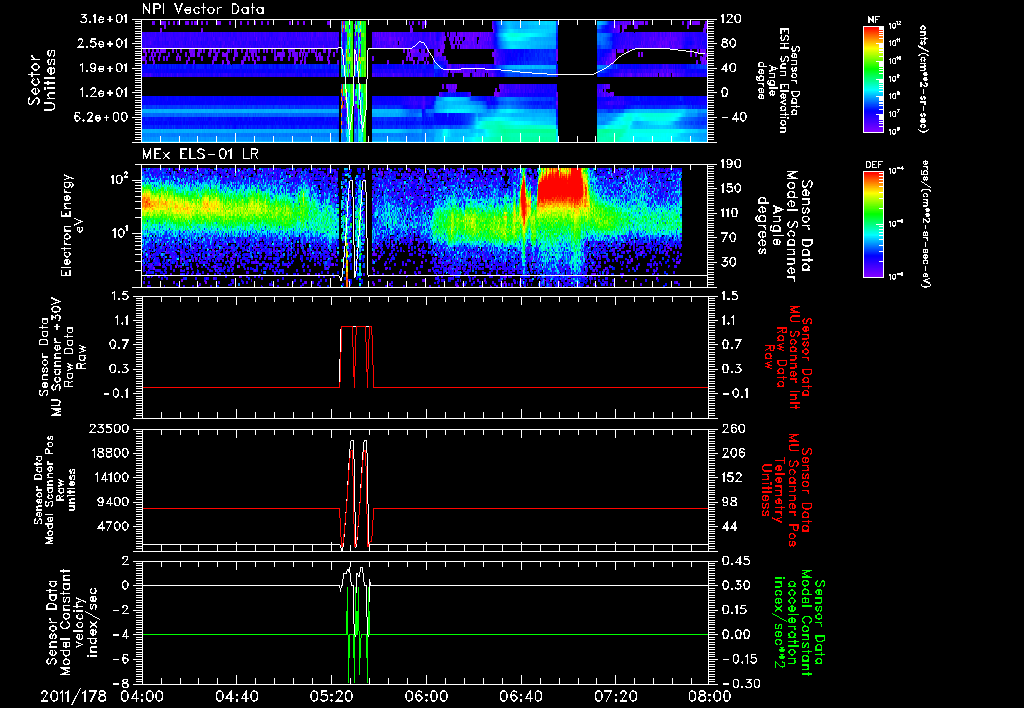Click the 2011/178 date label

click(x=73, y=696)
